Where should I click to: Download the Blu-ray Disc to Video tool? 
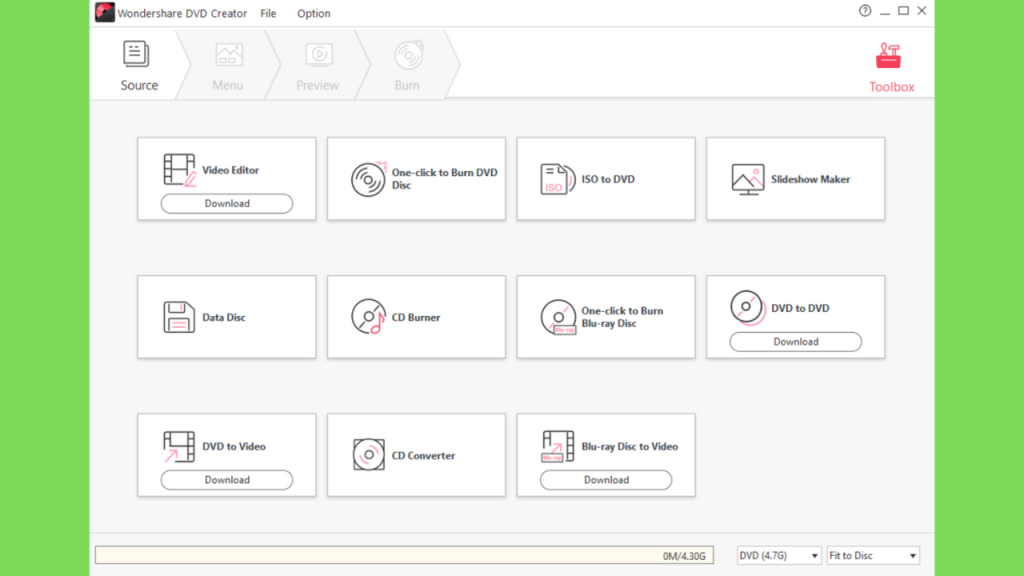606,480
